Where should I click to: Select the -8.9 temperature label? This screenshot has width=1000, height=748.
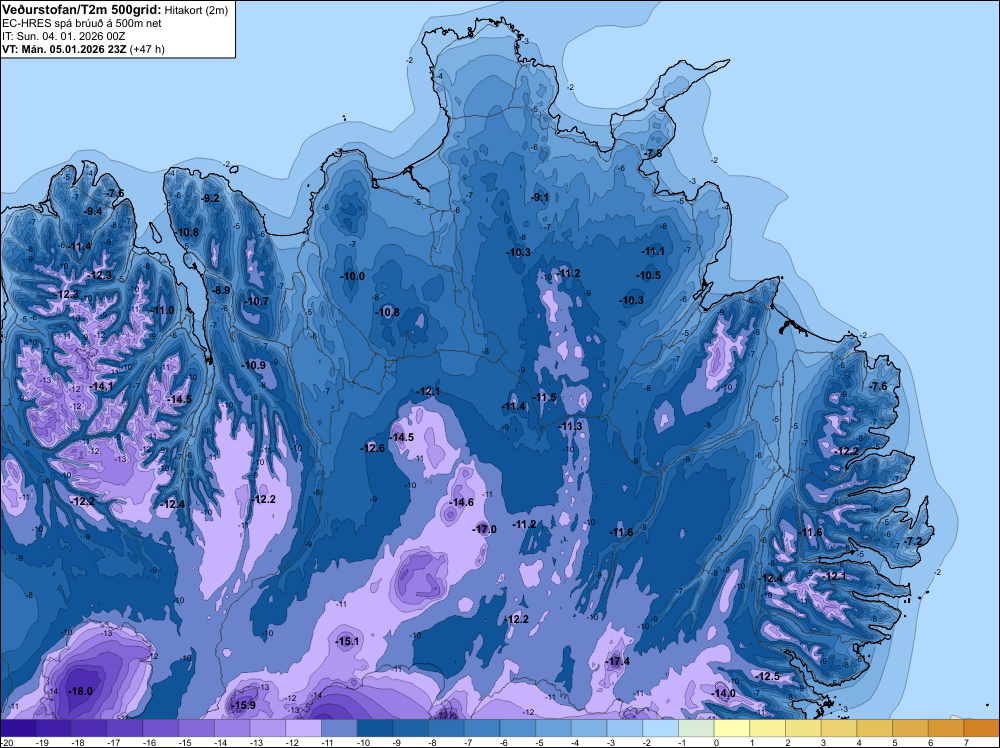click(x=221, y=290)
